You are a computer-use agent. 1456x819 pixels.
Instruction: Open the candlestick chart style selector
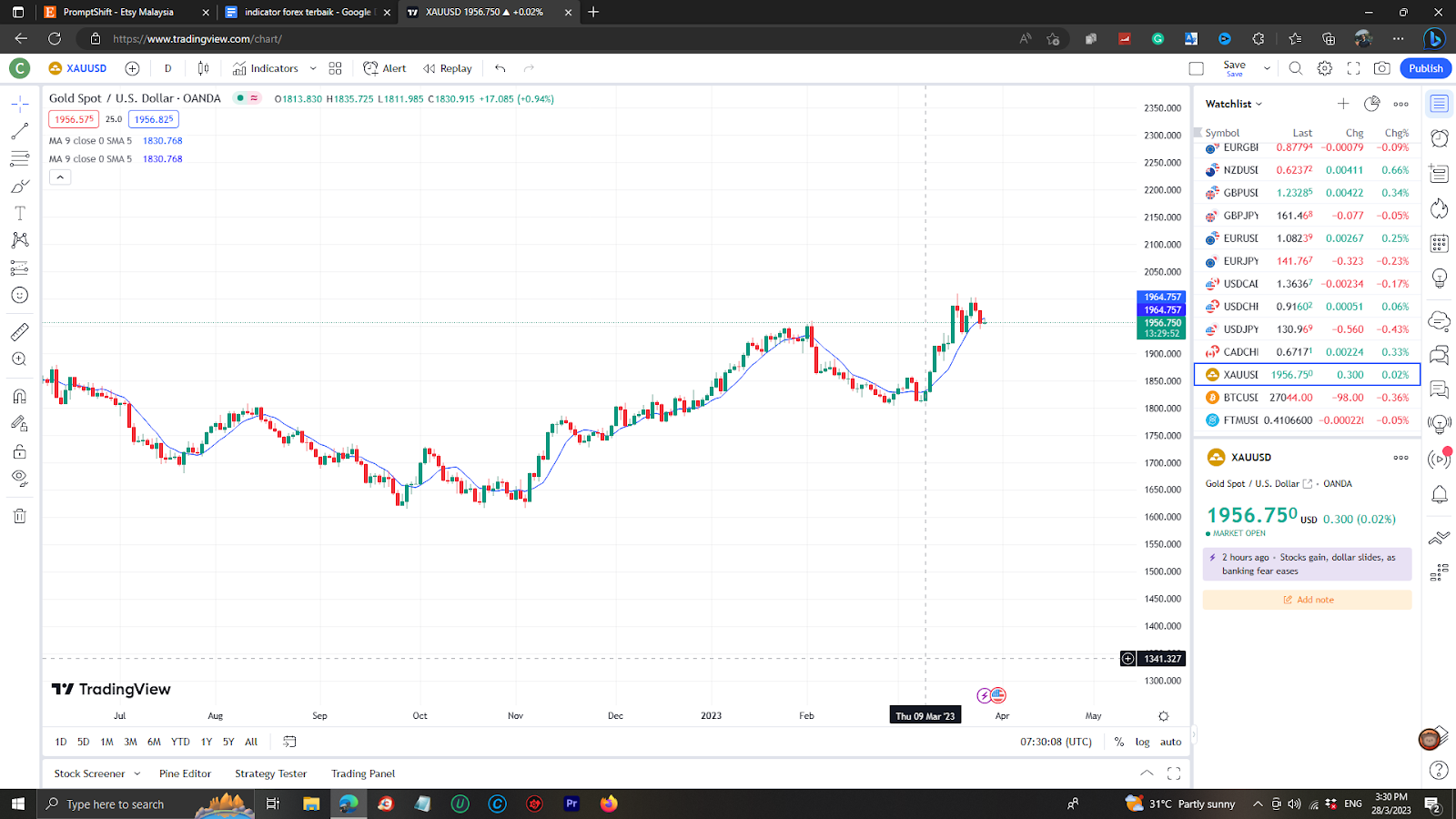click(x=204, y=68)
